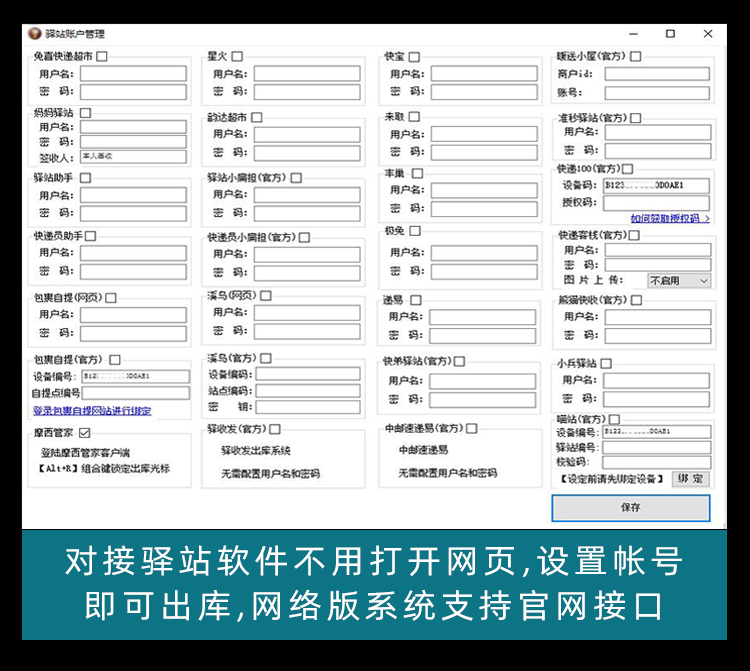Focus 暖送小屋 商户id field
The width and height of the screenshot is (750, 671).
click(x=657, y=74)
